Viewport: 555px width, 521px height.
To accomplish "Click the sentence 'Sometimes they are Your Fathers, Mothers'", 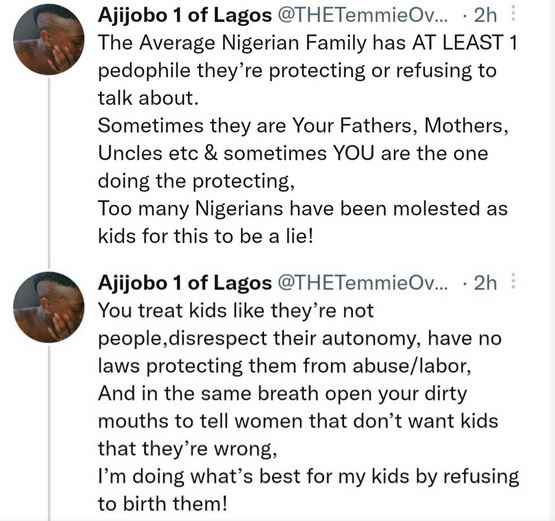I will 303,126.
